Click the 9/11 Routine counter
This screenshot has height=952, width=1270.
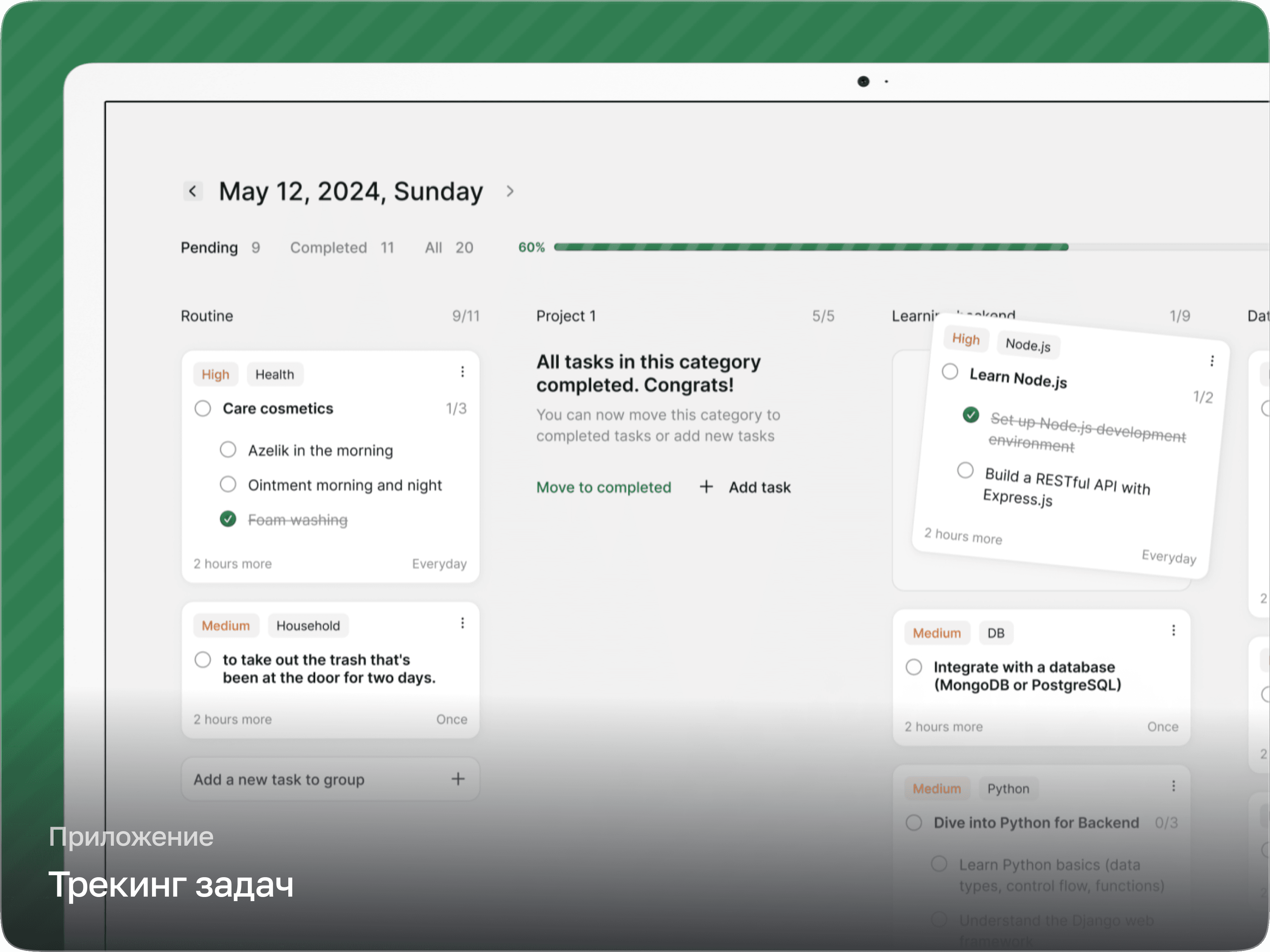pyautogui.click(x=466, y=316)
